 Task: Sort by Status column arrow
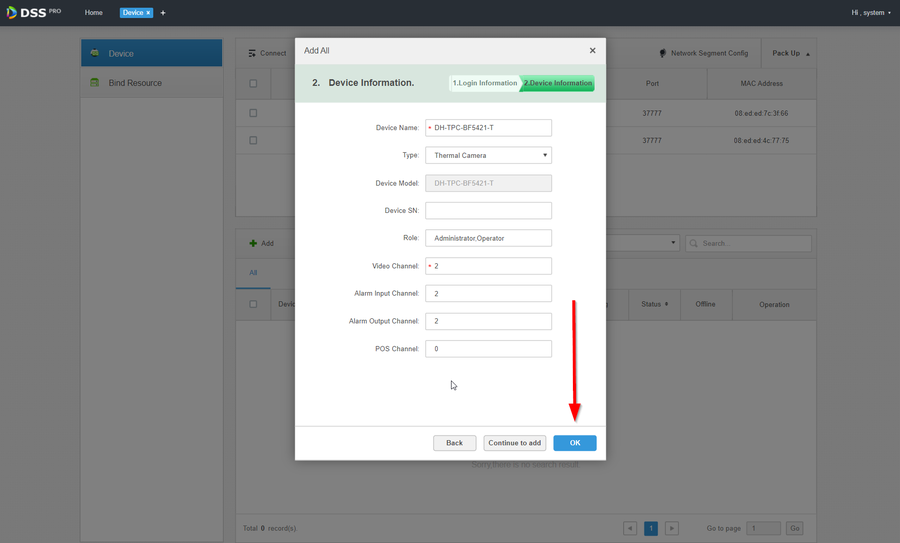pyautogui.click(x=666, y=304)
